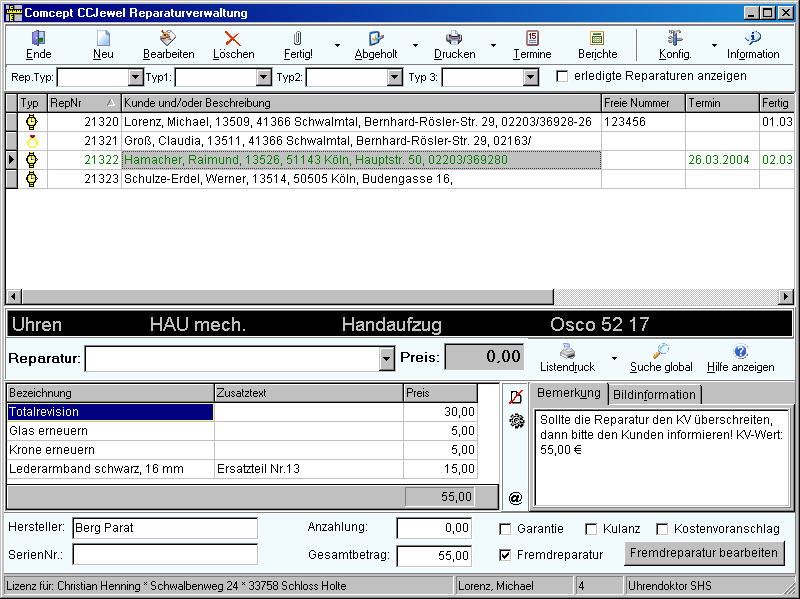Click the Bearbeiten edit icon

click(168, 38)
